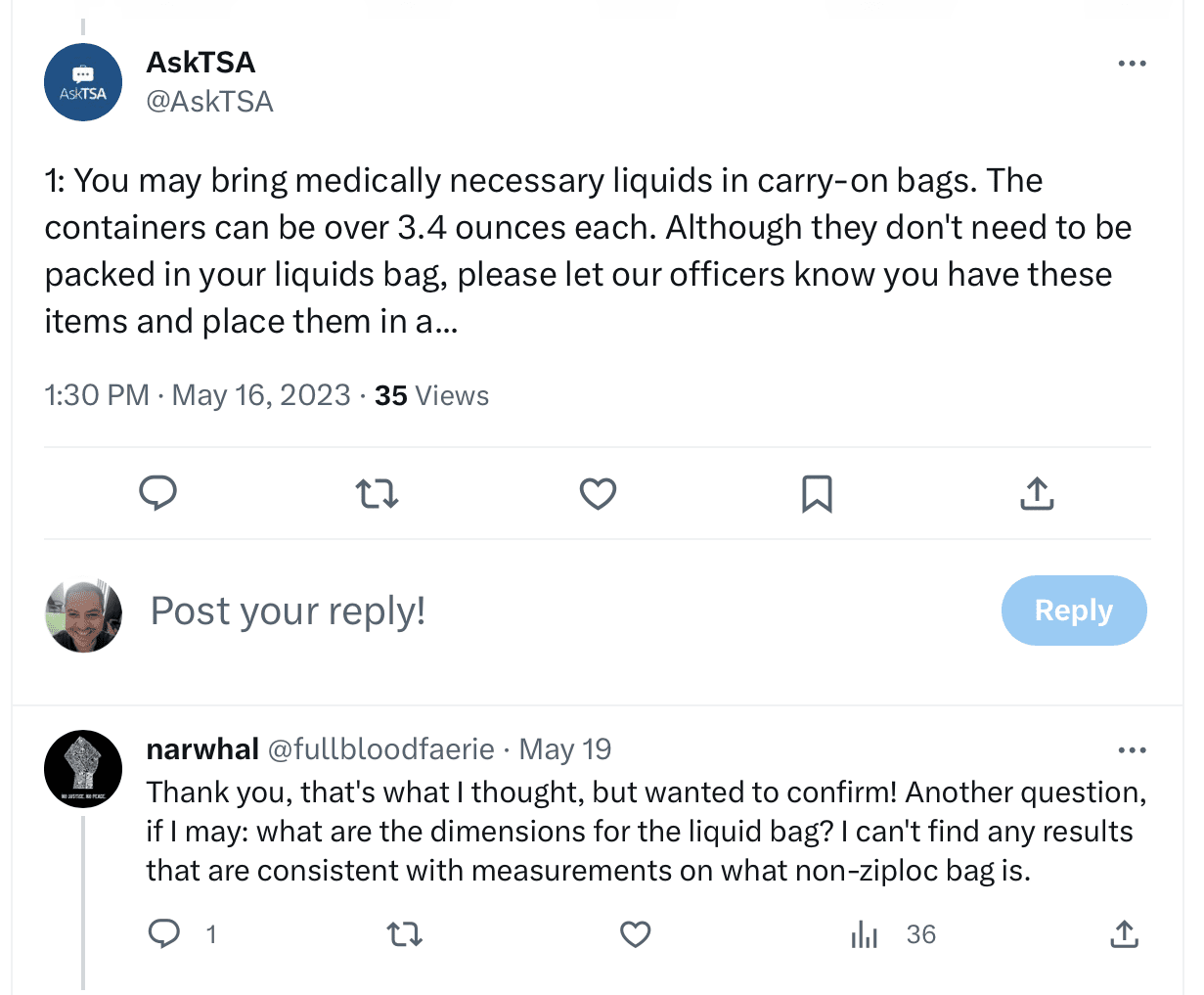This screenshot has height=995, width=1204.
Task: Reply to narwhal's question about bag dimensions
Action: [164, 934]
